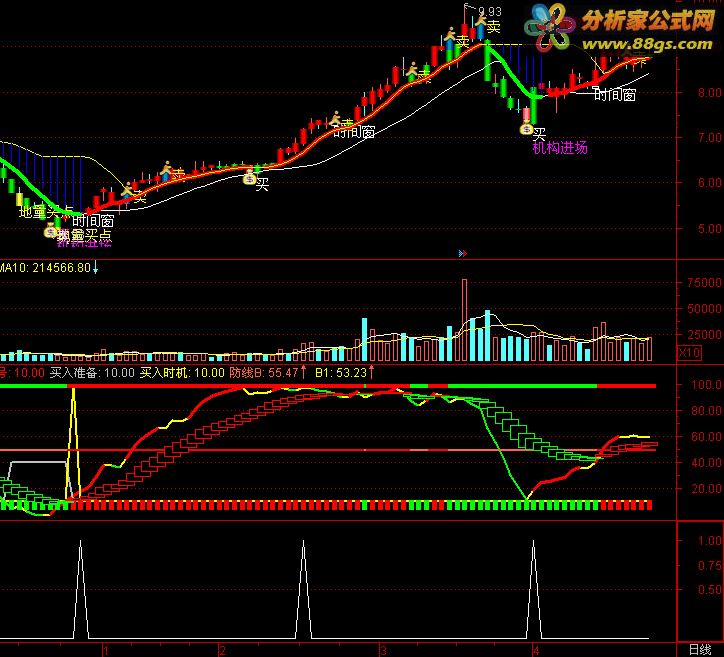Click the 75000 volume axis label
Screen dimensions: 724x657
tap(705, 283)
